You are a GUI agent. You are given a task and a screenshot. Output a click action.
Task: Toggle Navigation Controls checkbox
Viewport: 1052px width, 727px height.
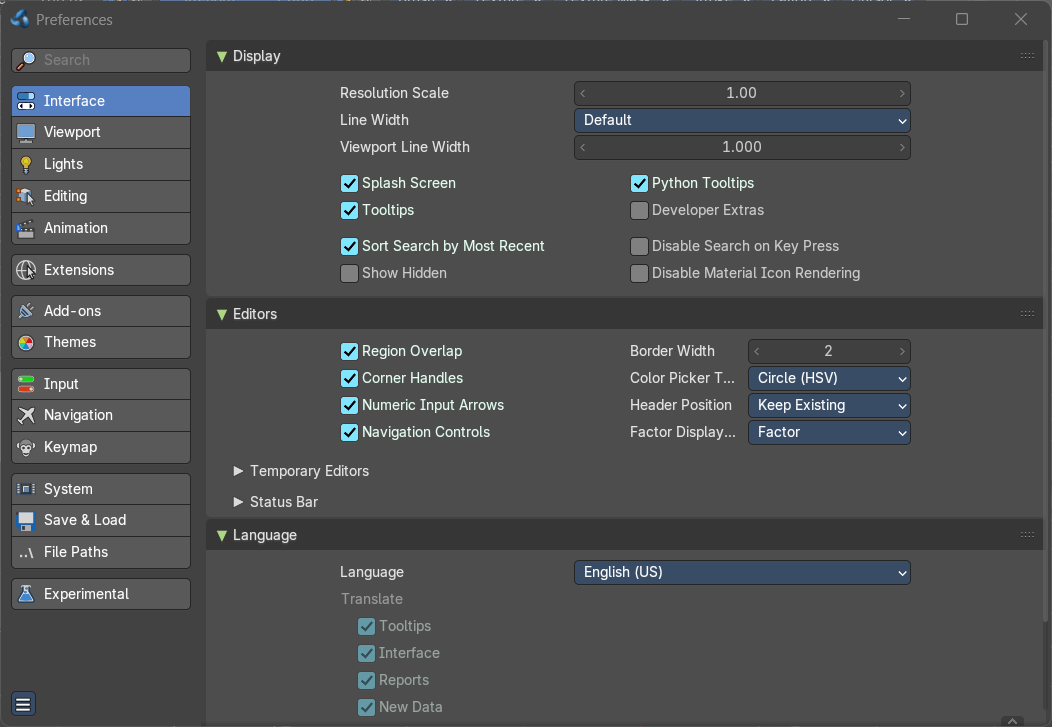(x=350, y=432)
